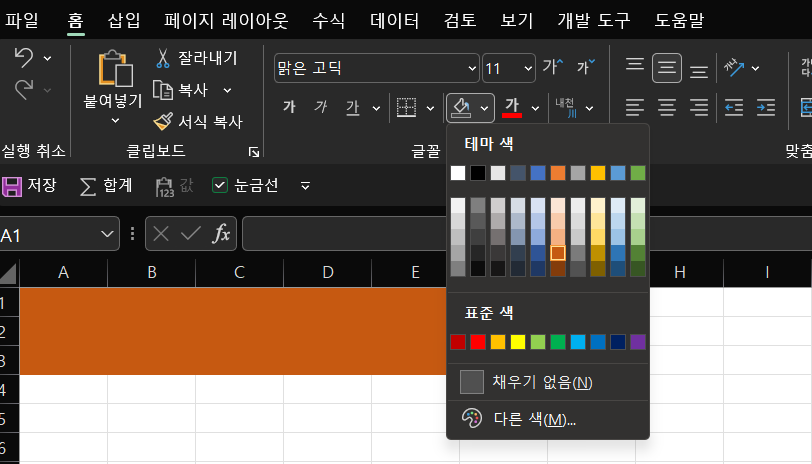Switch to the 개발 도구 tab
The width and height of the screenshot is (812, 464).
[x=594, y=20]
